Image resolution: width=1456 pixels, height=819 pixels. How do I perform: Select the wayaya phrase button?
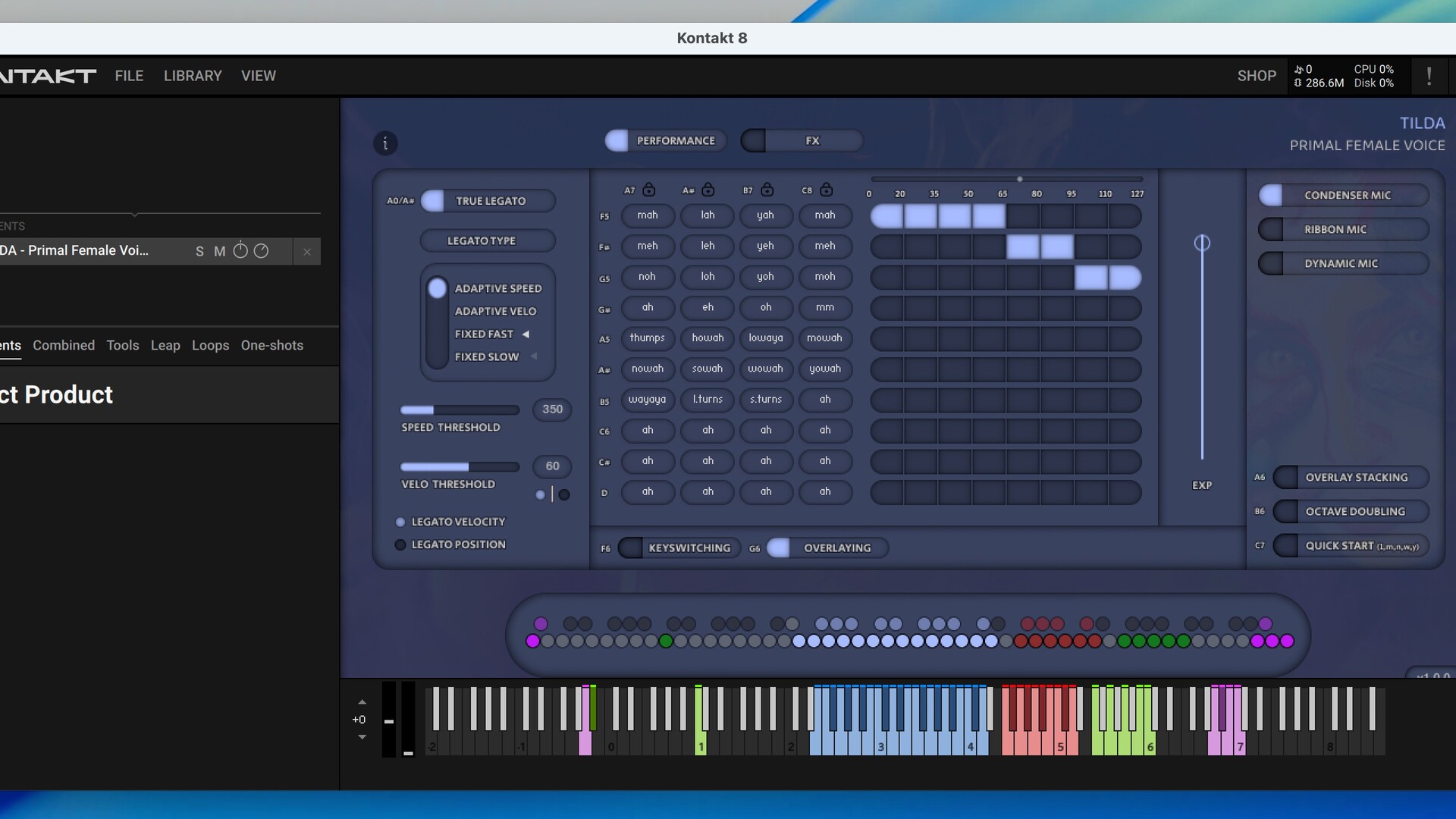coord(647,400)
